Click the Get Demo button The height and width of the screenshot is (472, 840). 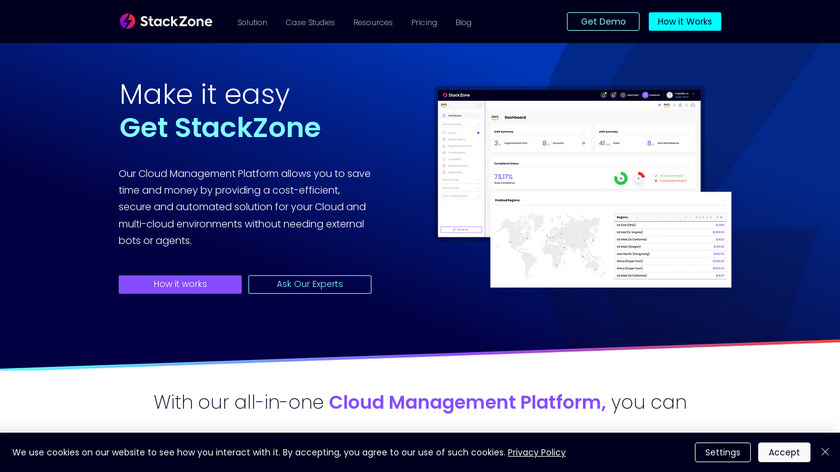click(x=603, y=21)
